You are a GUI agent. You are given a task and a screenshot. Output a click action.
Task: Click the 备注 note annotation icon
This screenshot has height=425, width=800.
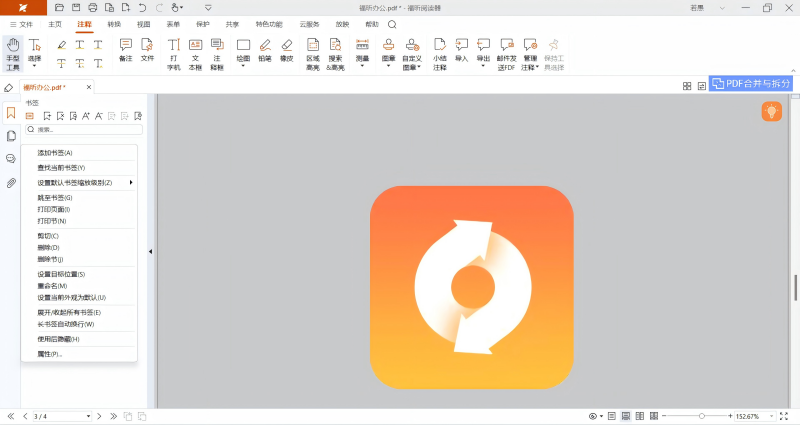[x=125, y=50]
